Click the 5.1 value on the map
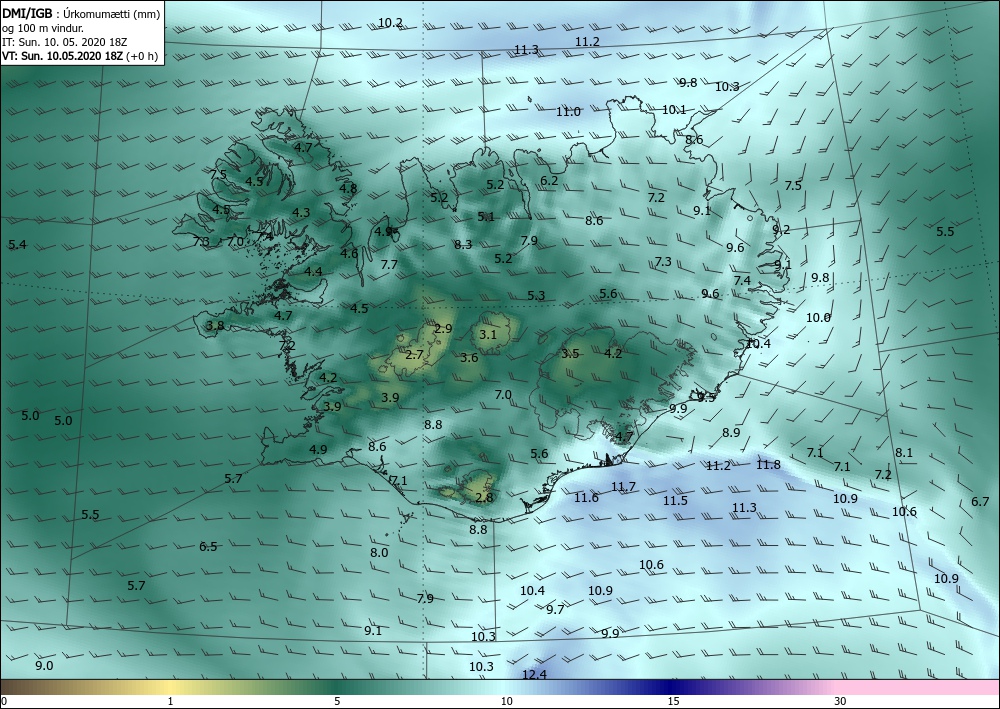Viewport: 1000px width, 709px height. [x=486, y=216]
